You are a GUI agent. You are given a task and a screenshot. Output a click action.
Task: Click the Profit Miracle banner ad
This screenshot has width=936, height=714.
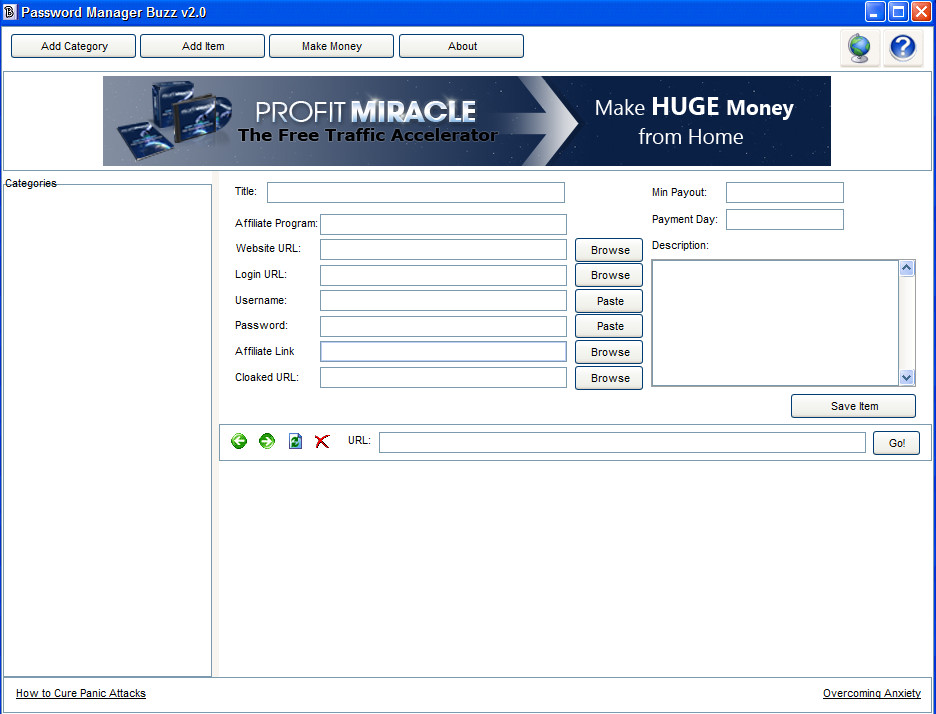467,121
